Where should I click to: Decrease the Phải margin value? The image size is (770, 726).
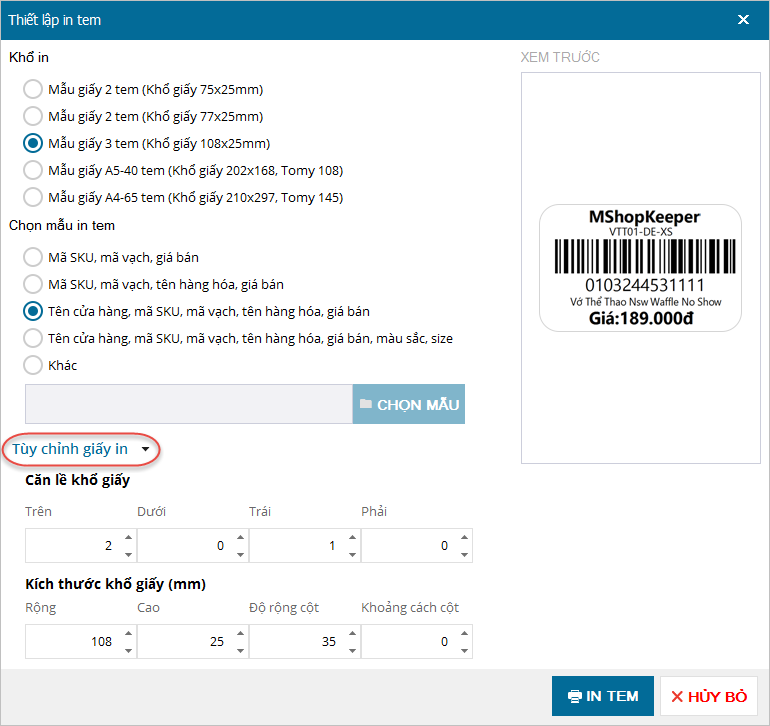point(464,553)
